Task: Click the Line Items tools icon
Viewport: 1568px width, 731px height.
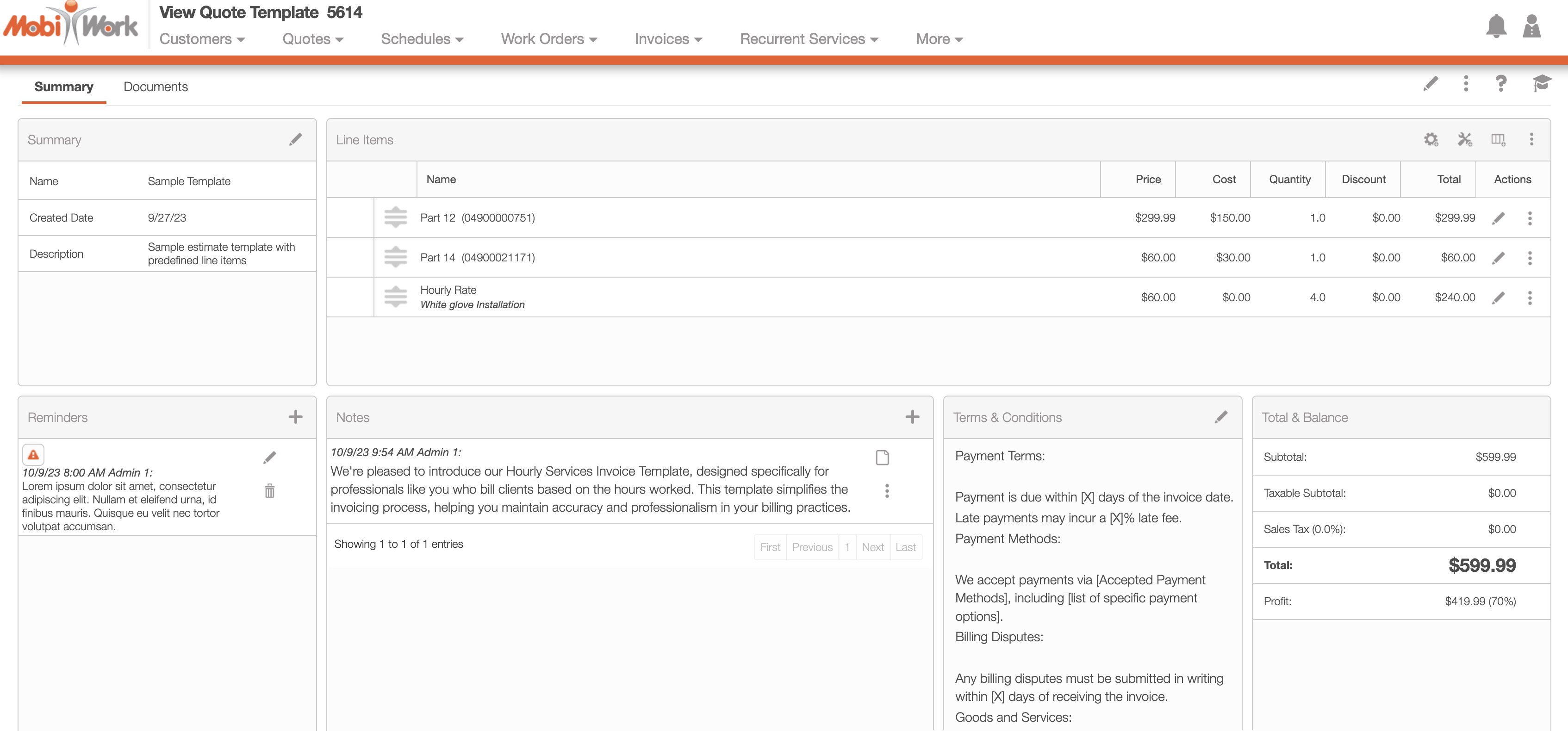Action: tap(1464, 139)
